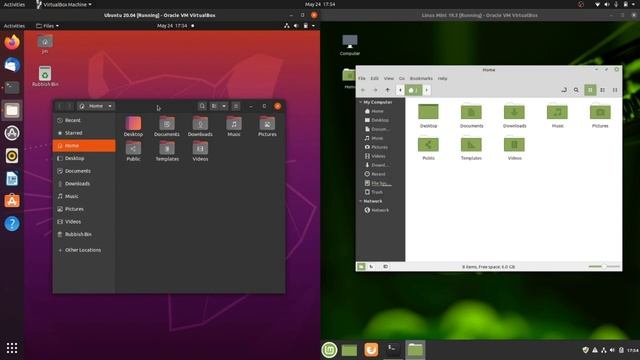
Task: Switch Mint file manager to list view
Action: (x=602, y=90)
